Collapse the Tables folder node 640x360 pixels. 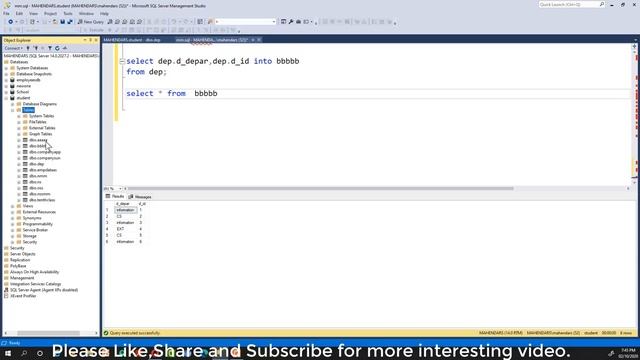13,110
